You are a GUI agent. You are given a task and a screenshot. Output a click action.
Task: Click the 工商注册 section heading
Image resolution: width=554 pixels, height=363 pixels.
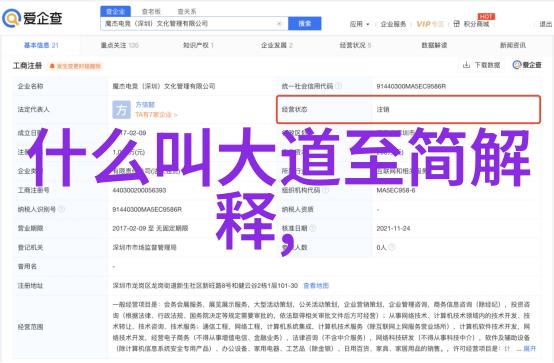[x=28, y=65]
